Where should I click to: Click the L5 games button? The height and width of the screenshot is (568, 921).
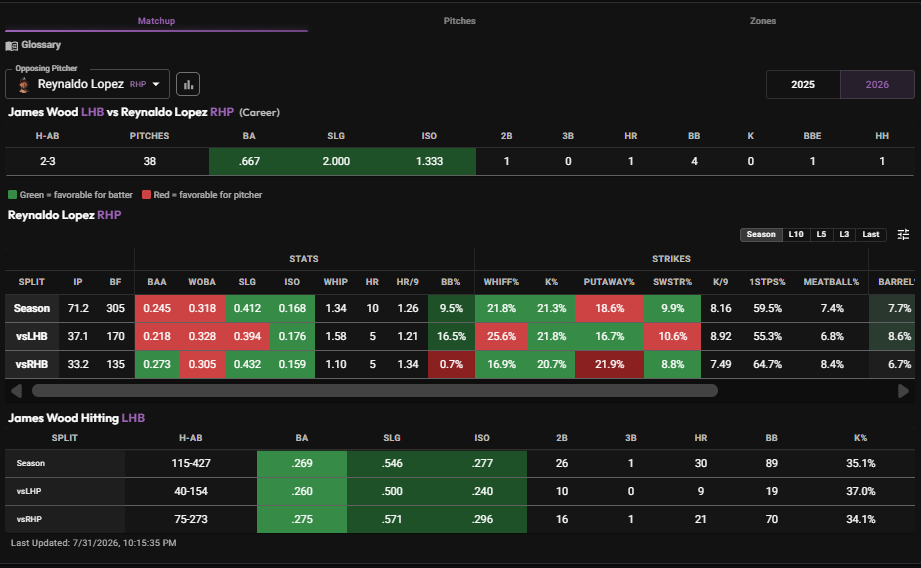[x=821, y=234]
